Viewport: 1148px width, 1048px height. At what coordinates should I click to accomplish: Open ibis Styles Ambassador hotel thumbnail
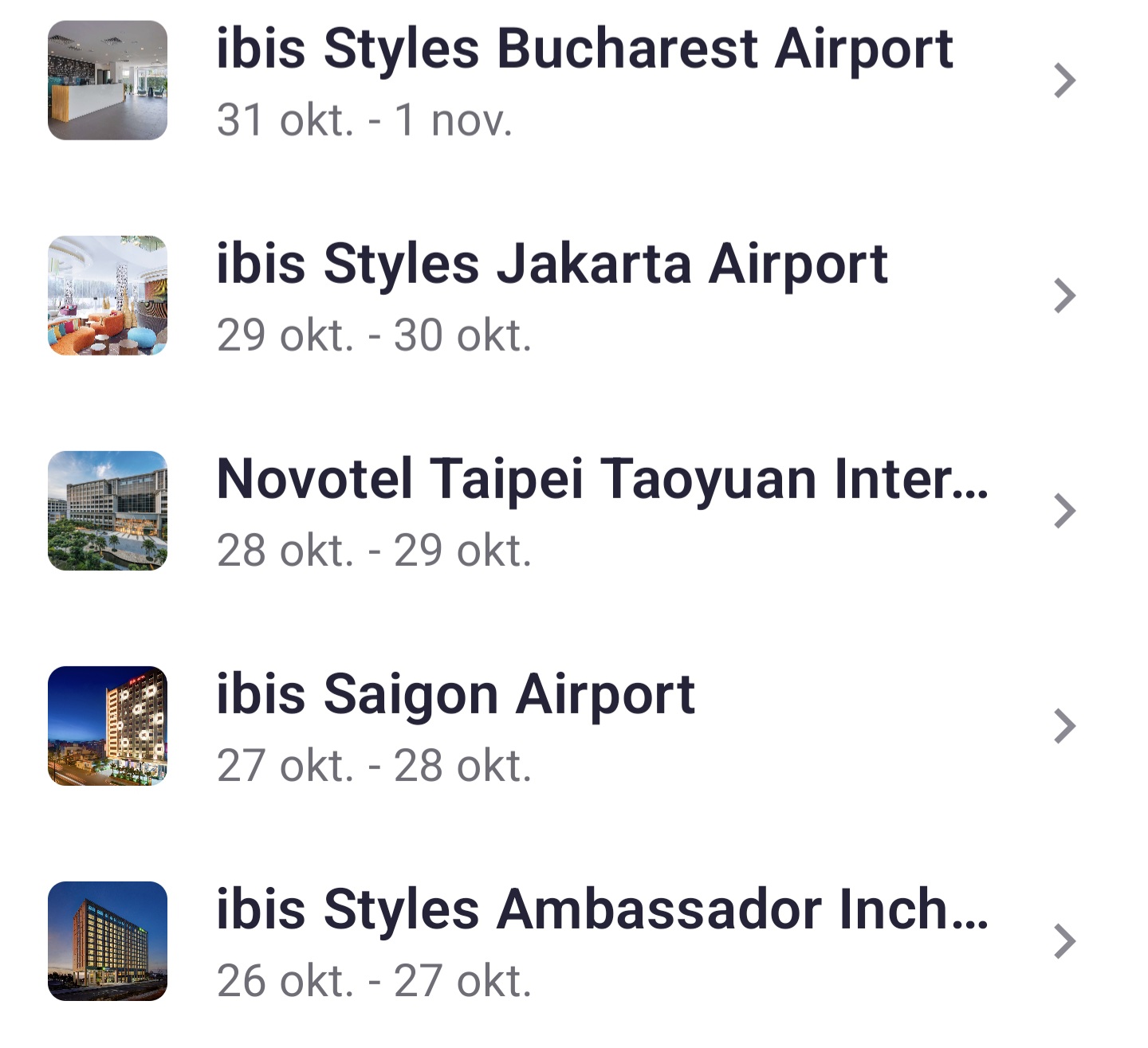tap(108, 941)
